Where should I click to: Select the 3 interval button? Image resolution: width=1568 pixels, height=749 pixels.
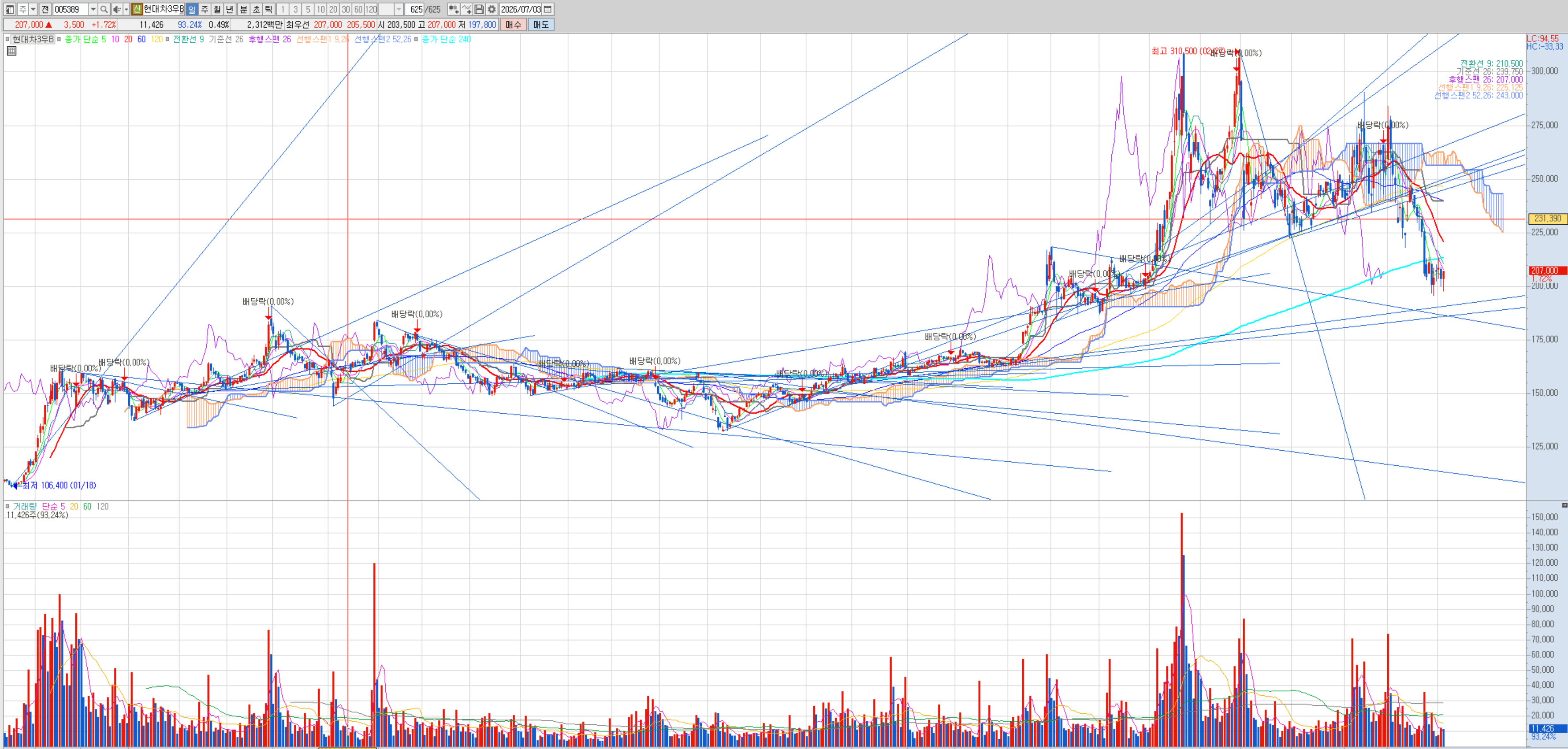click(x=296, y=9)
